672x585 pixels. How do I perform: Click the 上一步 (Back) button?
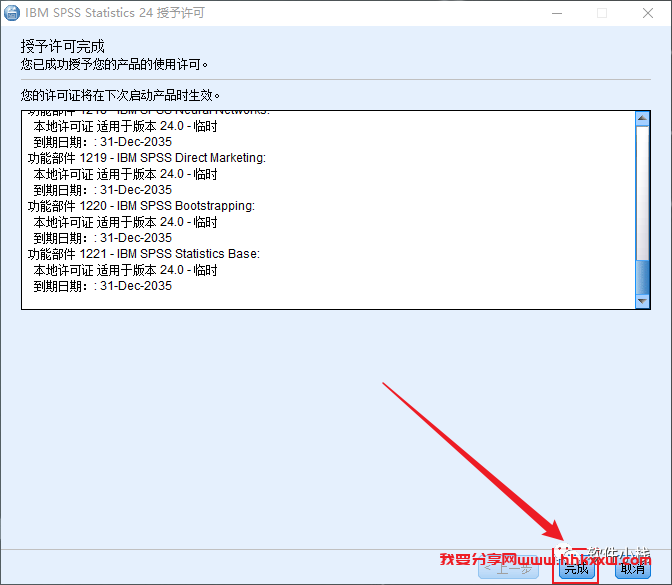(x=508, y=569)
